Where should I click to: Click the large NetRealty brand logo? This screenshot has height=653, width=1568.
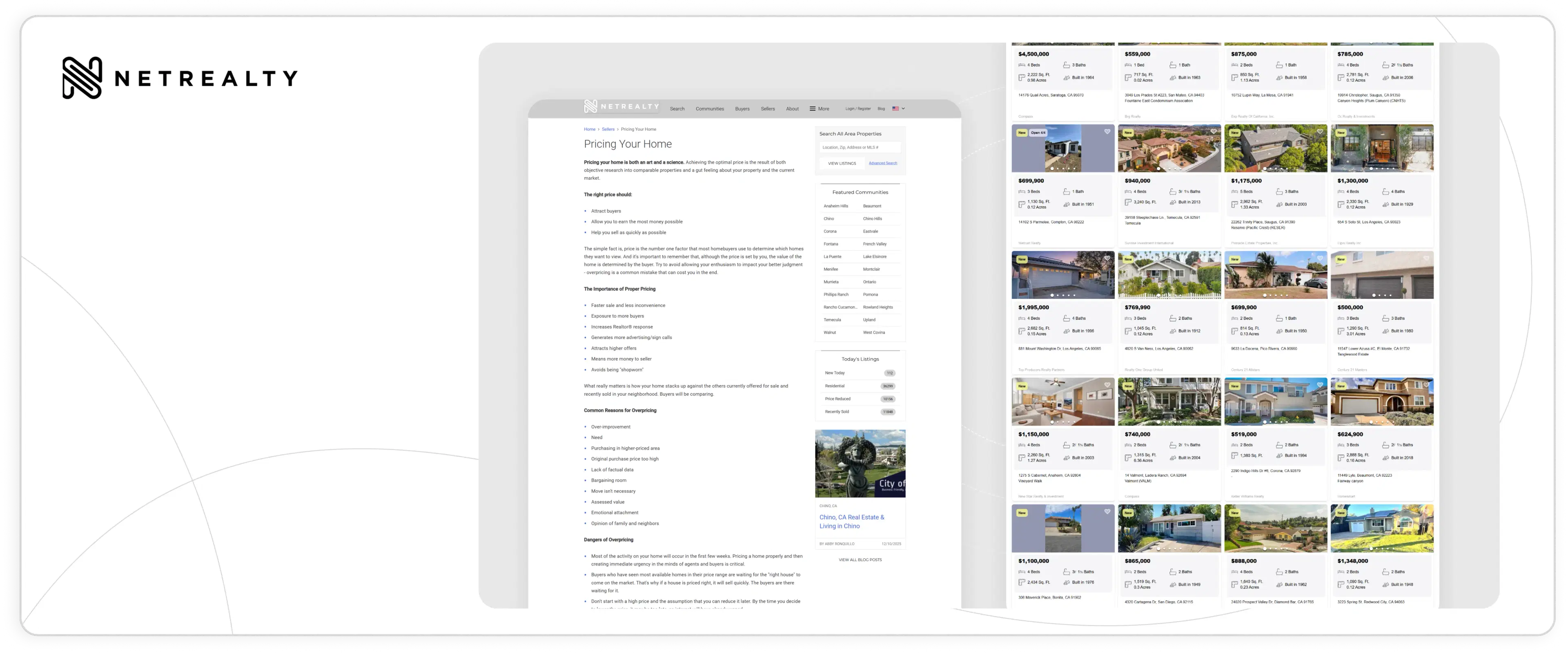tap(180, 78)
